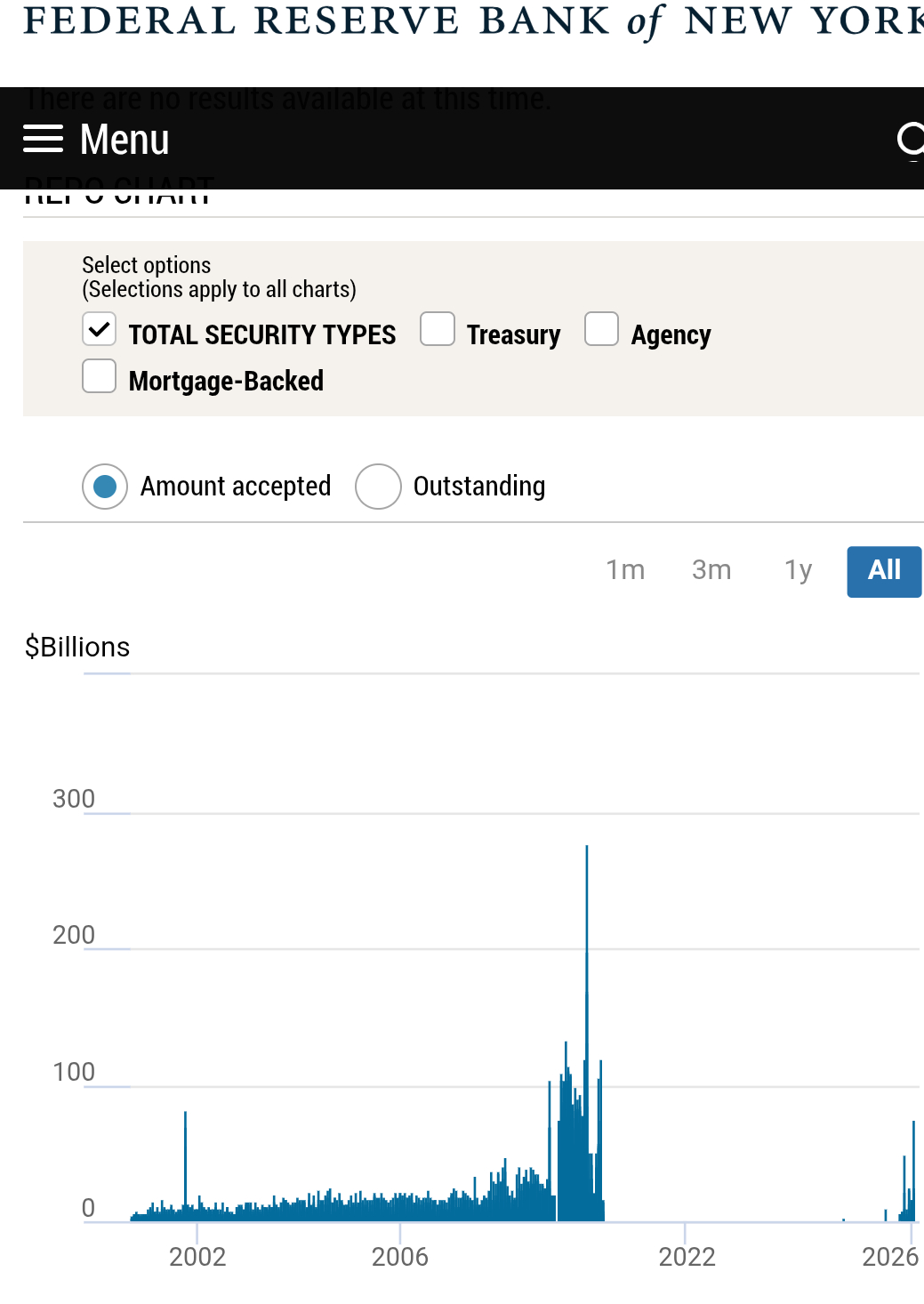
Task: Click the Menu text label
Action: point(125,140)
